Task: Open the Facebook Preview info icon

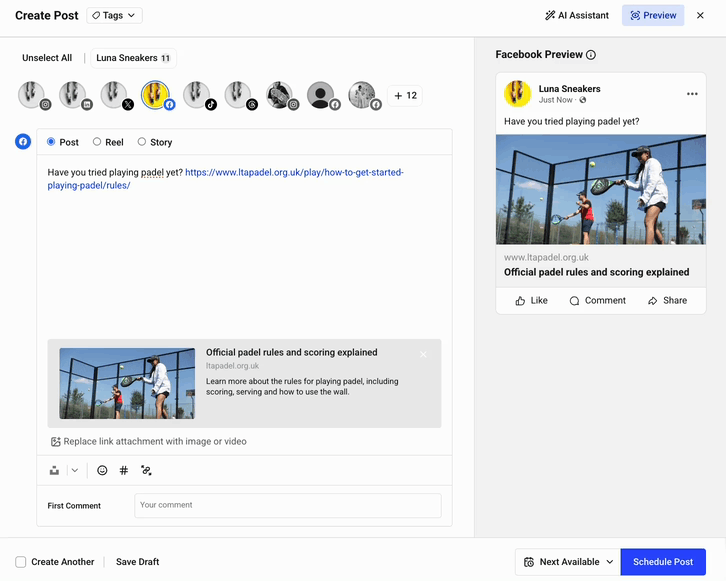Action: click(x=591, y=55)
